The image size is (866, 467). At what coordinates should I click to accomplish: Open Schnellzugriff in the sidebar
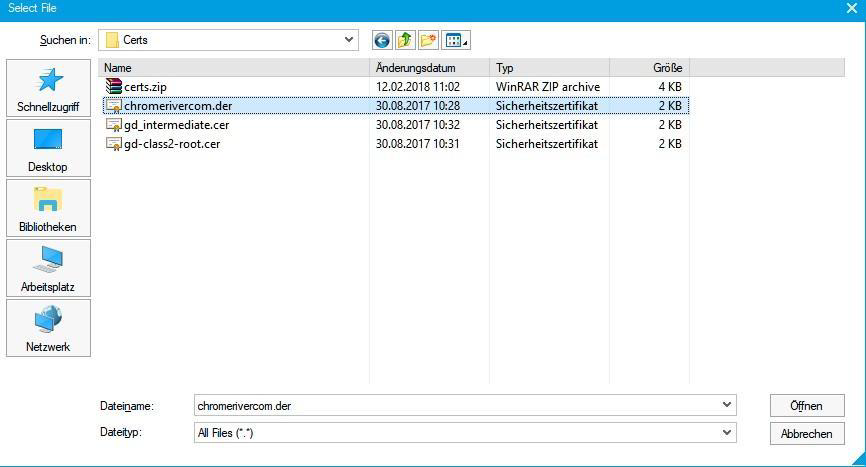point(48,88)
